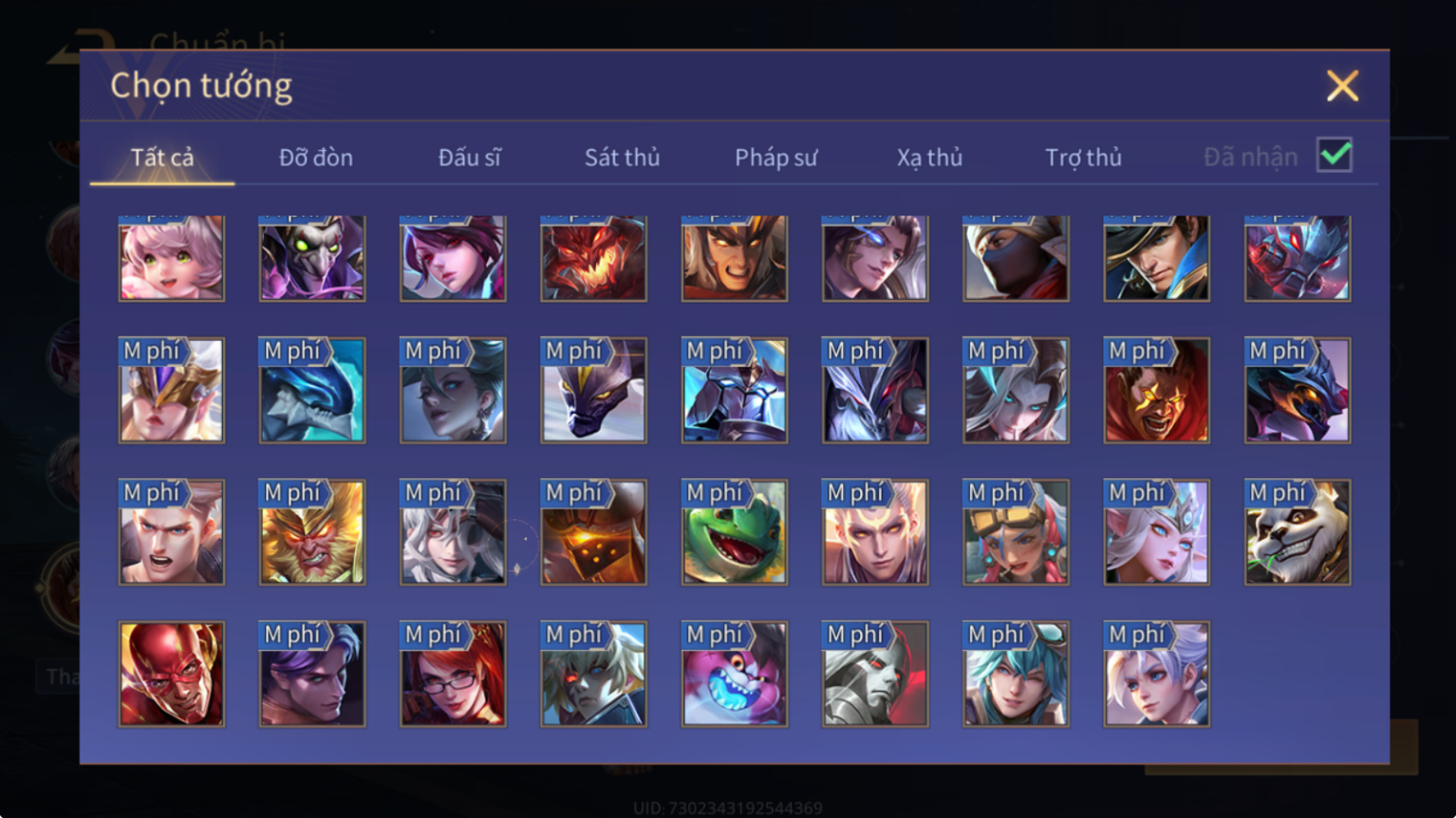Pick the blue shark creature hero
The image size is (1456, 818).
[312, 390]
